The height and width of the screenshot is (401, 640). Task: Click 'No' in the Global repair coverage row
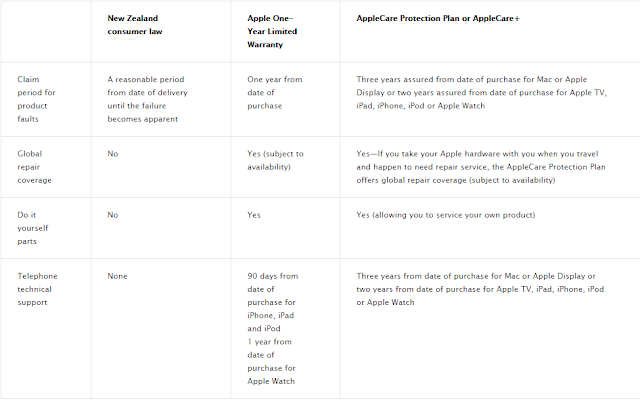(113, 153)
